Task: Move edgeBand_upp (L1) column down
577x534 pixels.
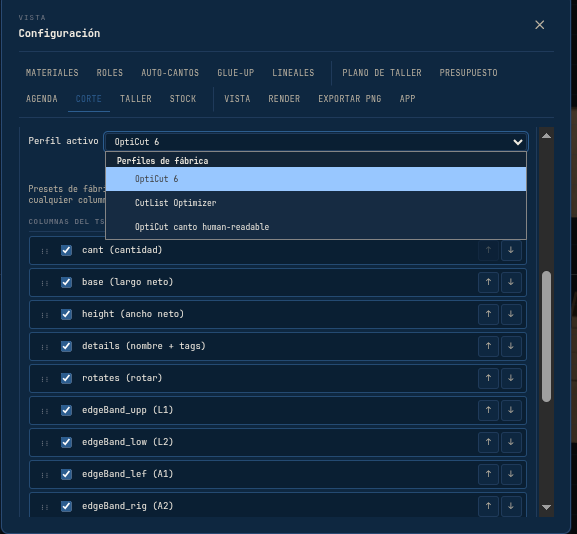Action: [x=511, y=410]
